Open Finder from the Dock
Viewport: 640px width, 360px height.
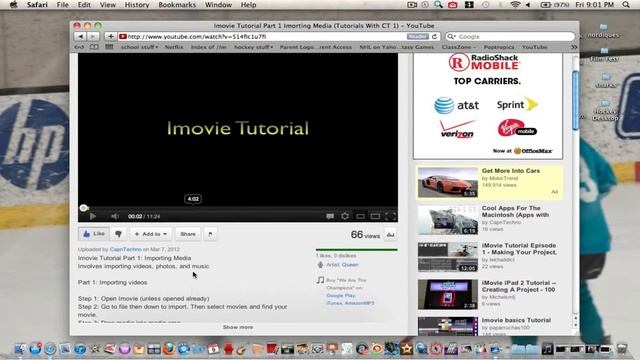[20, 349]
